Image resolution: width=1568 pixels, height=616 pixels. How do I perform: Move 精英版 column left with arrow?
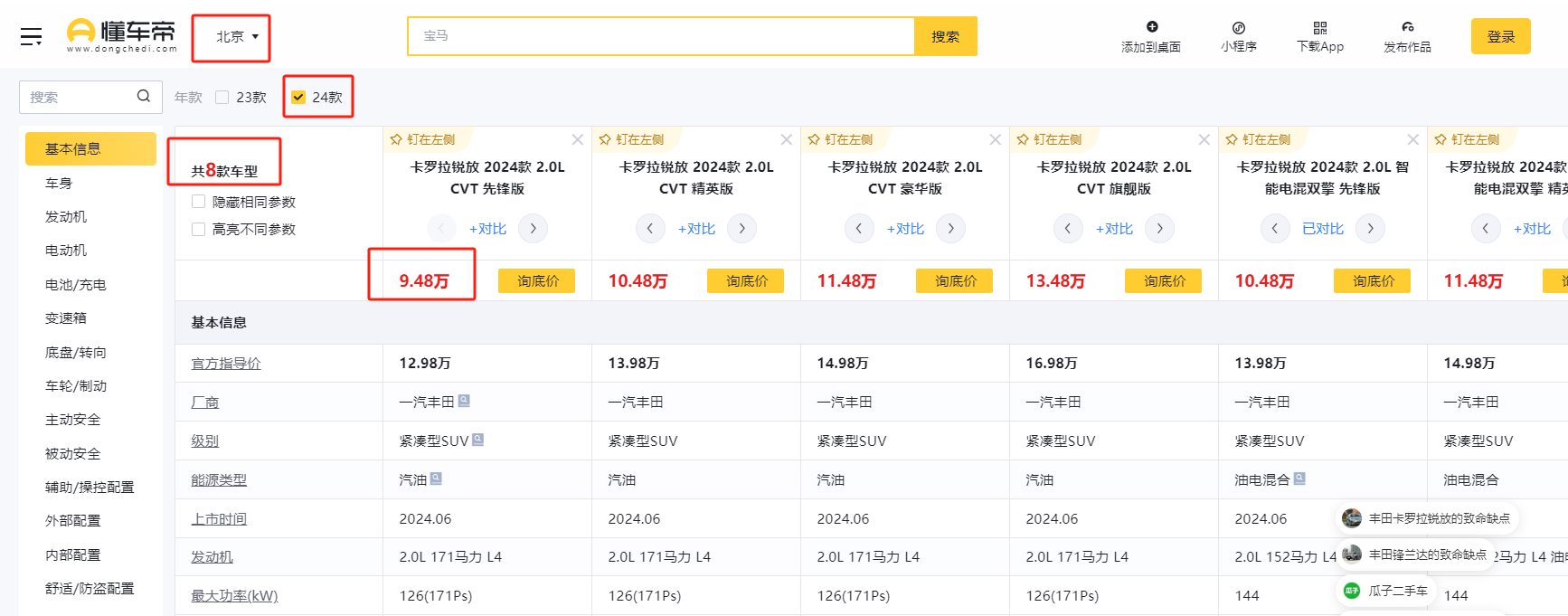650,229
